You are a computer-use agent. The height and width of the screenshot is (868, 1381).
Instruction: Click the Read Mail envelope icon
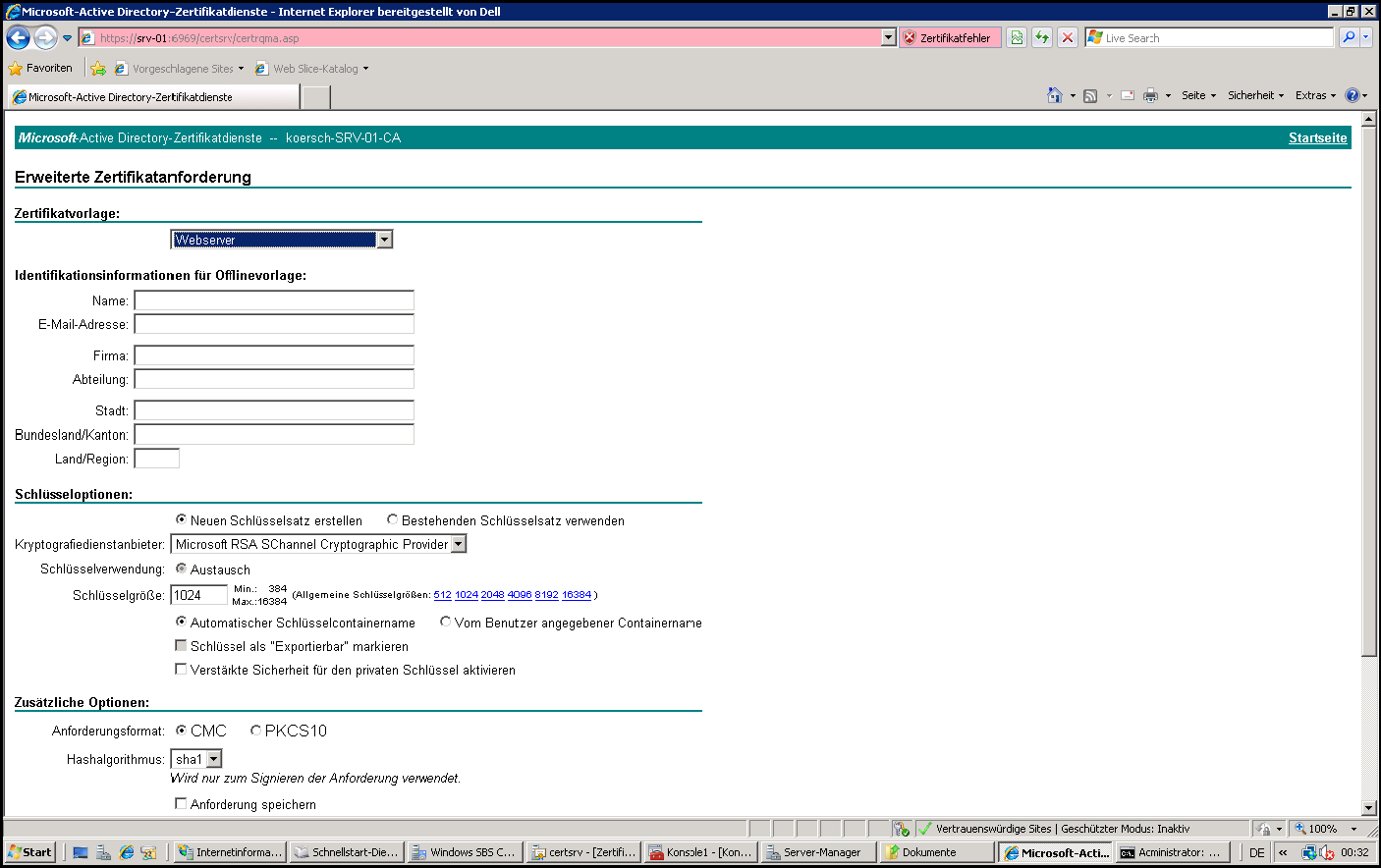pos(1128,95)
